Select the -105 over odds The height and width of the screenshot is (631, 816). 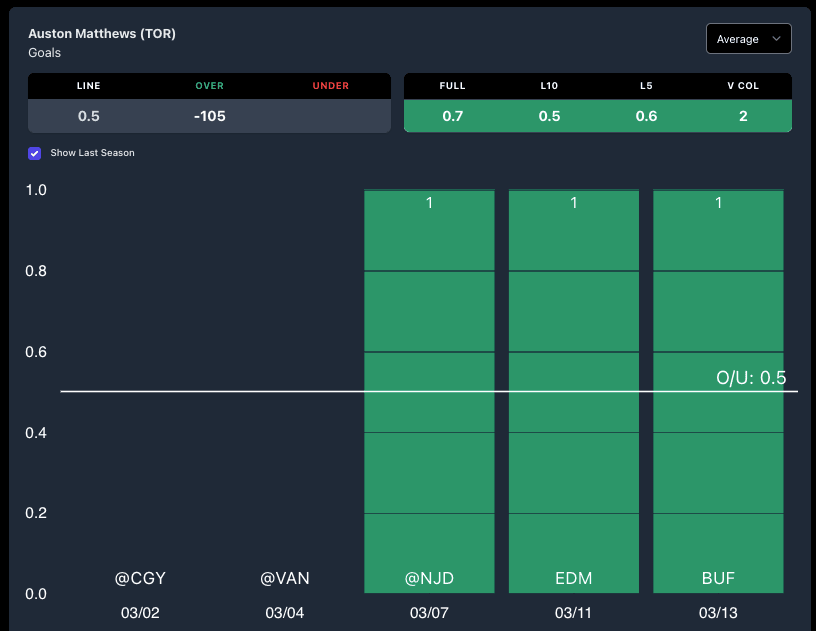click(210, 116)
